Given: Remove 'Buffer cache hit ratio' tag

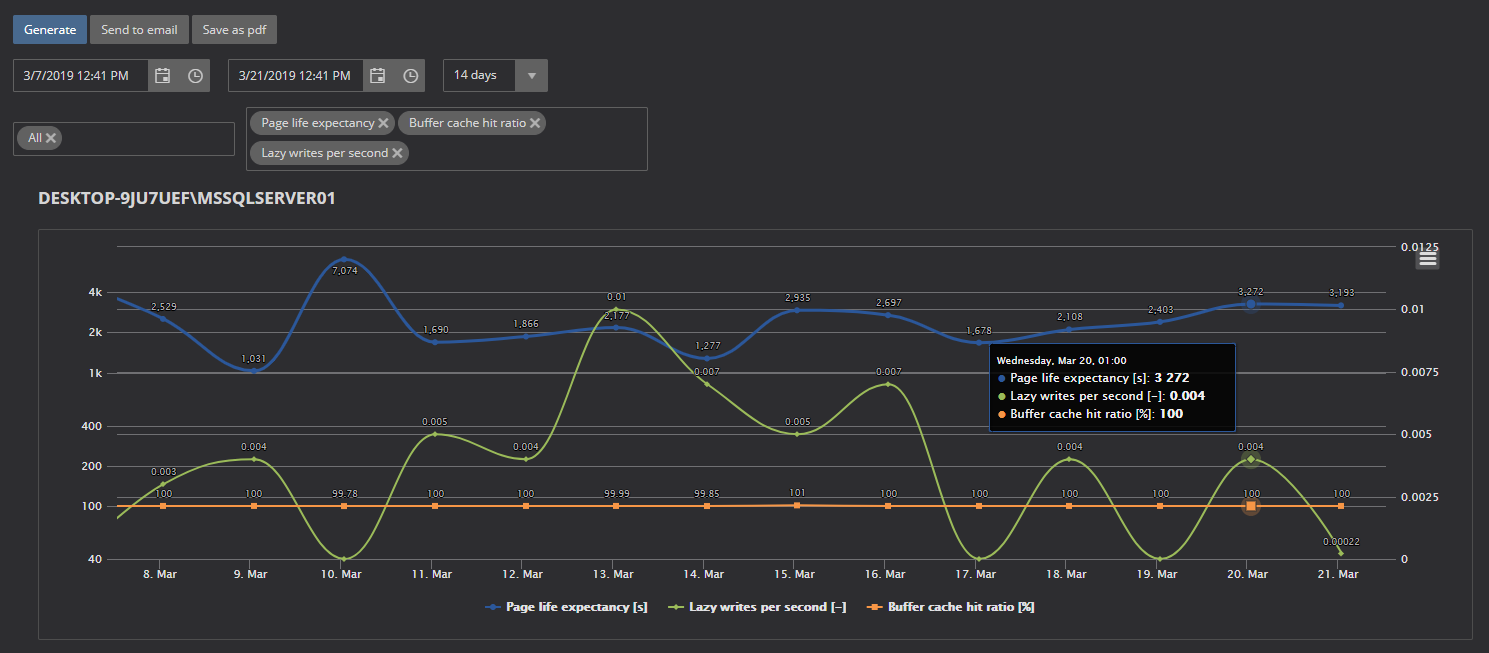Looking at the screenshot, I should tap(536, 123).
